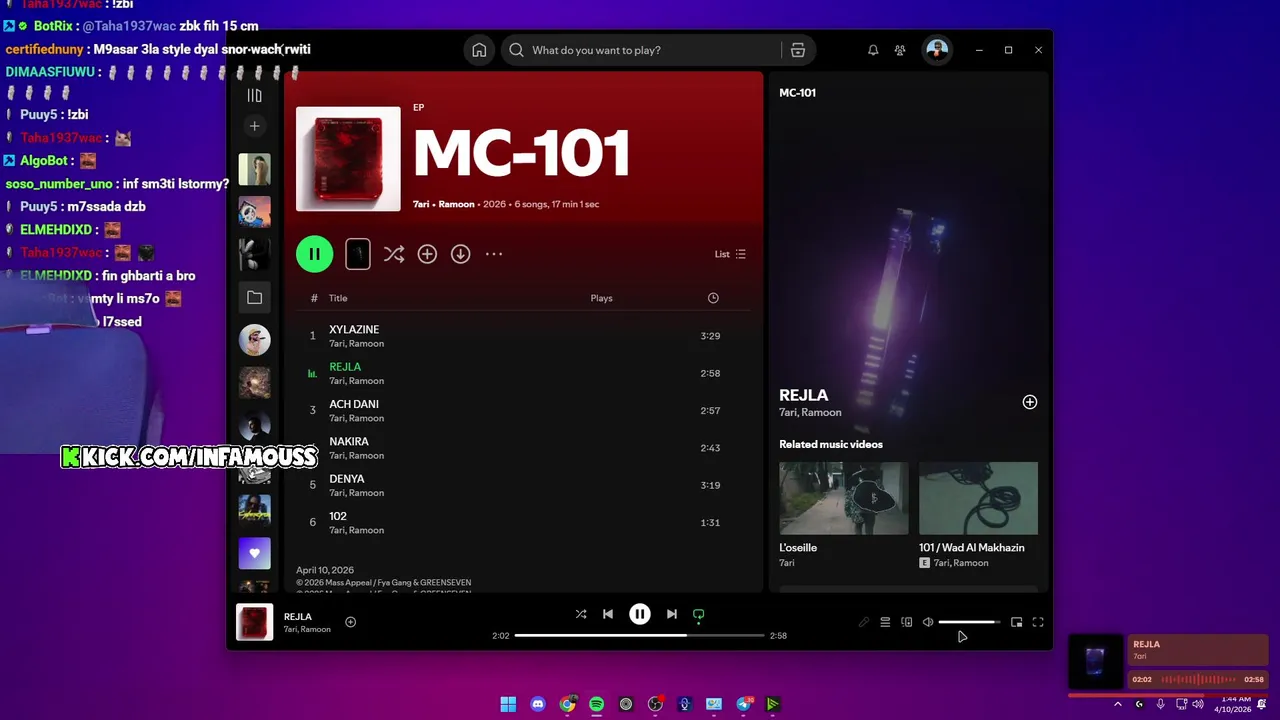Collapse Your Library sidebar icon

pyautogui.click(x=254, y=96)
